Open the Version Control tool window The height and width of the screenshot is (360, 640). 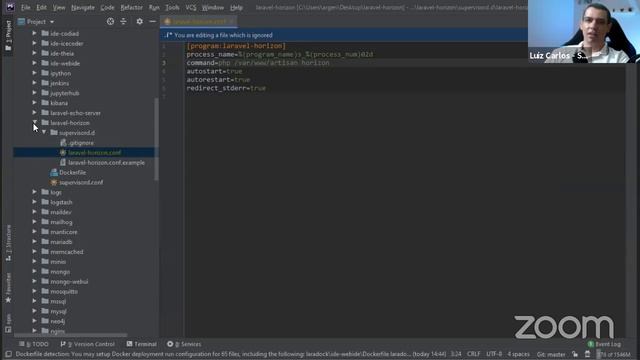[x=87, y=344]
